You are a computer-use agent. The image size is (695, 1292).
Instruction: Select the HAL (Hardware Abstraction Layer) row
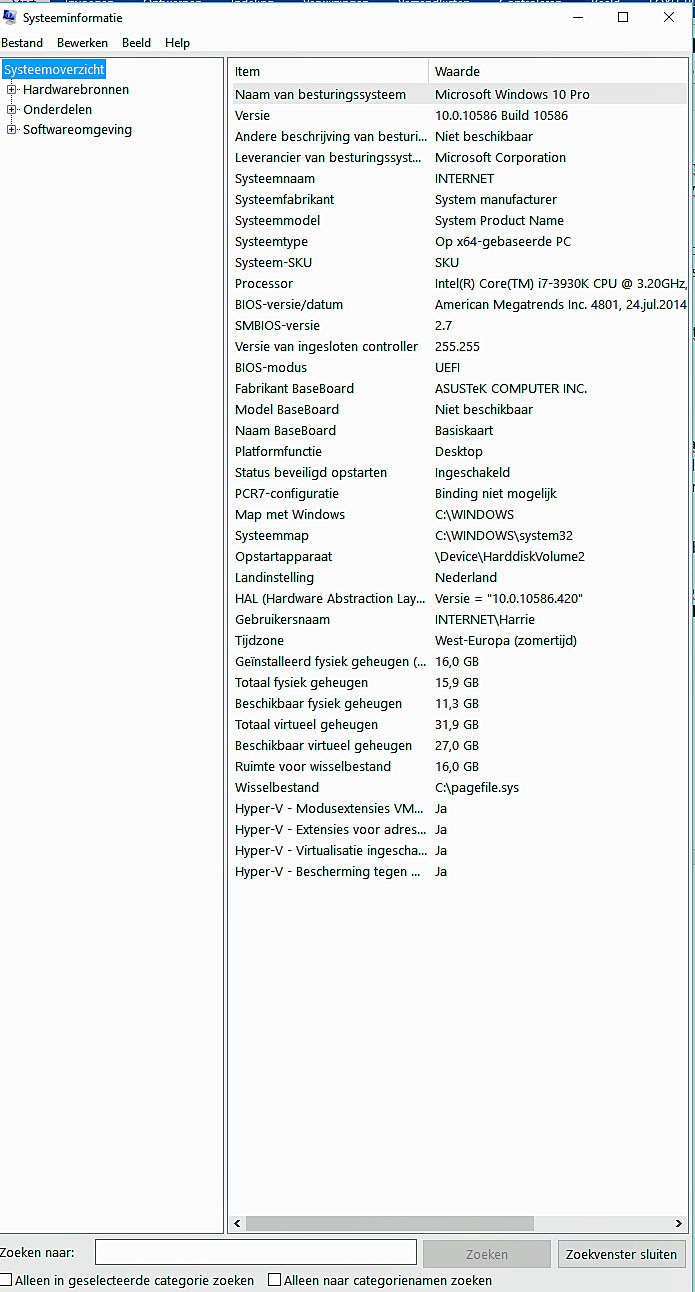coord(460,598)
